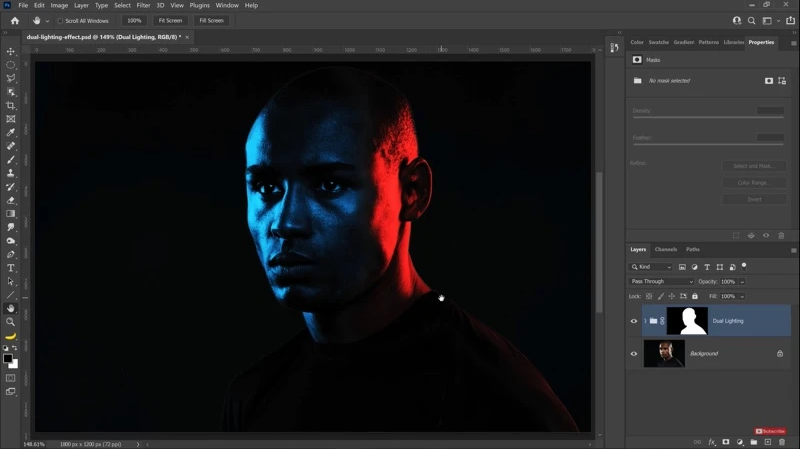800x453 pixels.
Task: Toggle type layer filter icon
Action: pos(707,267)
